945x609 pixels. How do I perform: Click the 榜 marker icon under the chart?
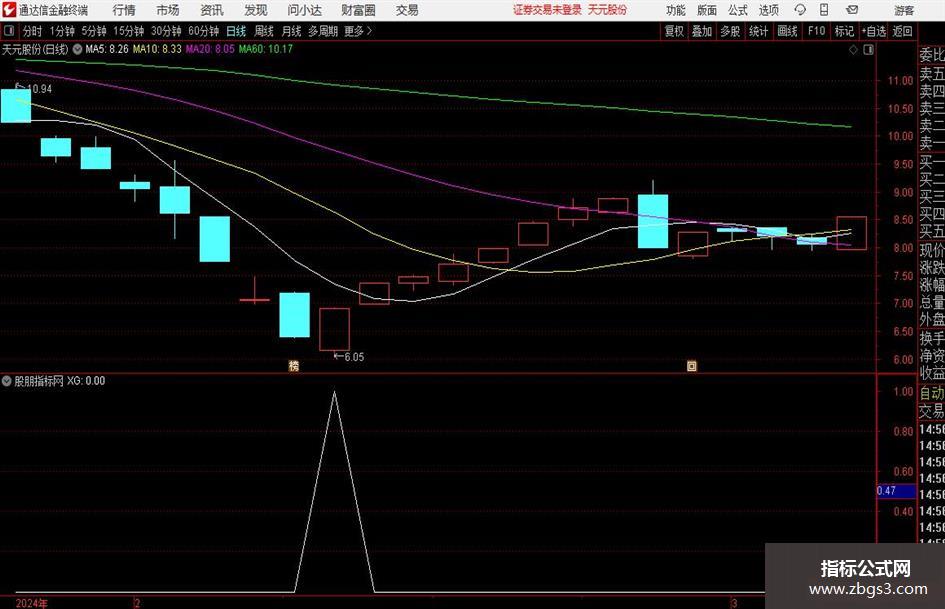coord(294,365)
